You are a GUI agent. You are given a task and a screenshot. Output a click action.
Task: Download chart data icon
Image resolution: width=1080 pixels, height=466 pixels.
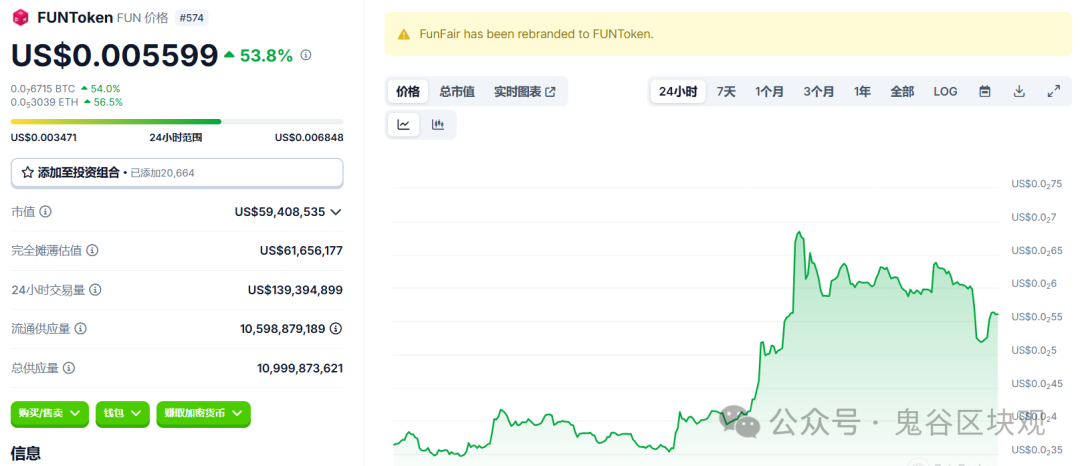[x=1019, y=91]
